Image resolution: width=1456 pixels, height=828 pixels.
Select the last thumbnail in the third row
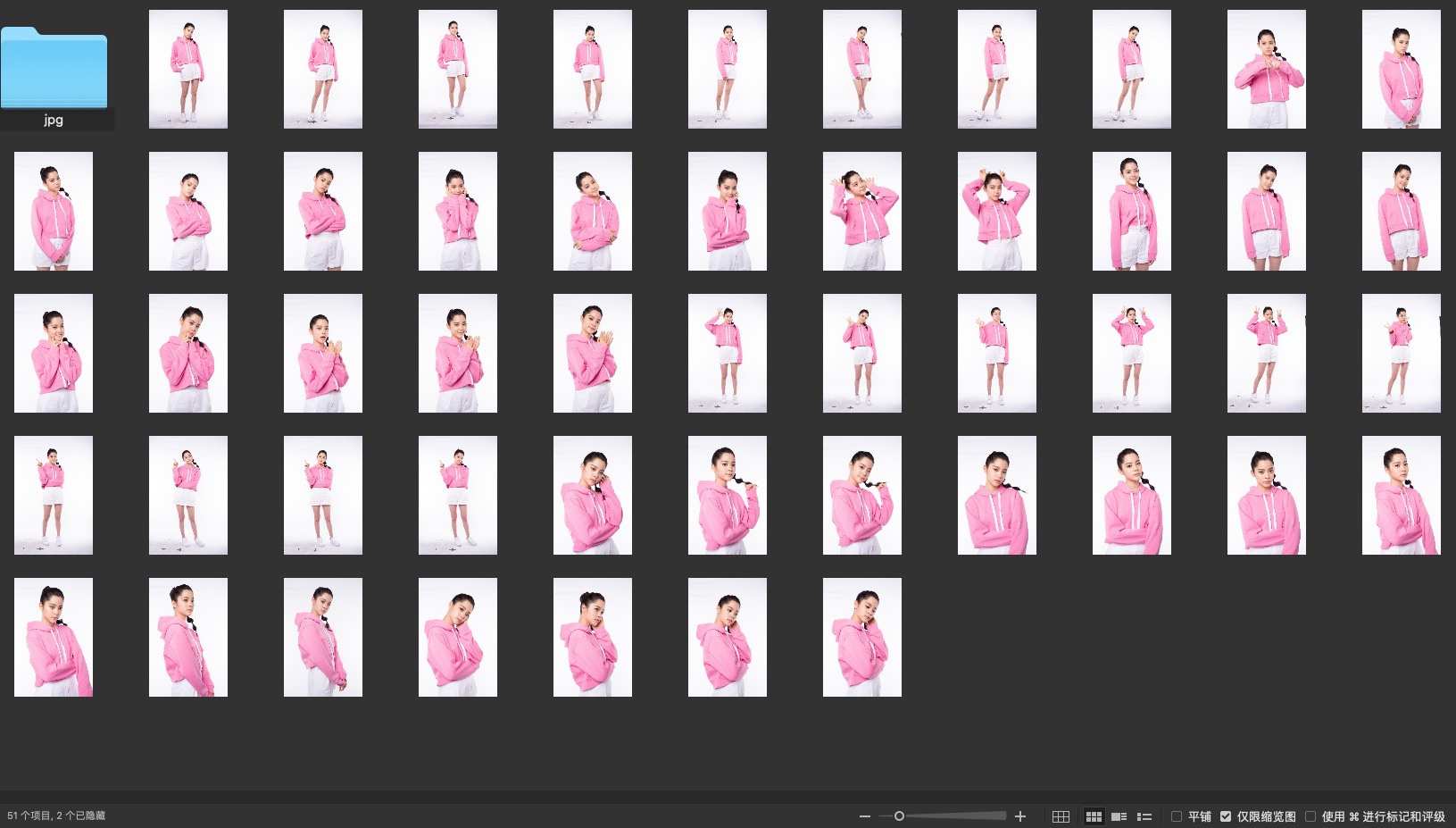click(1401, 353)
